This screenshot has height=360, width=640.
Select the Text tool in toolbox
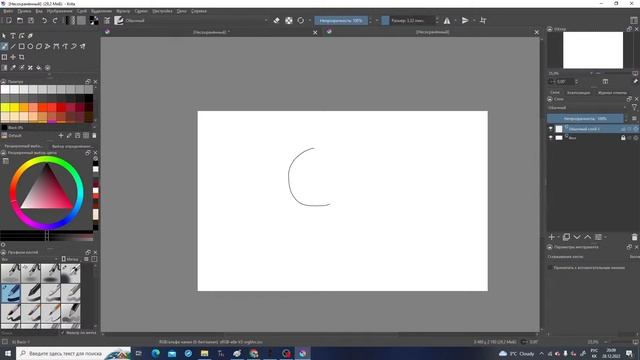point(13,36)
